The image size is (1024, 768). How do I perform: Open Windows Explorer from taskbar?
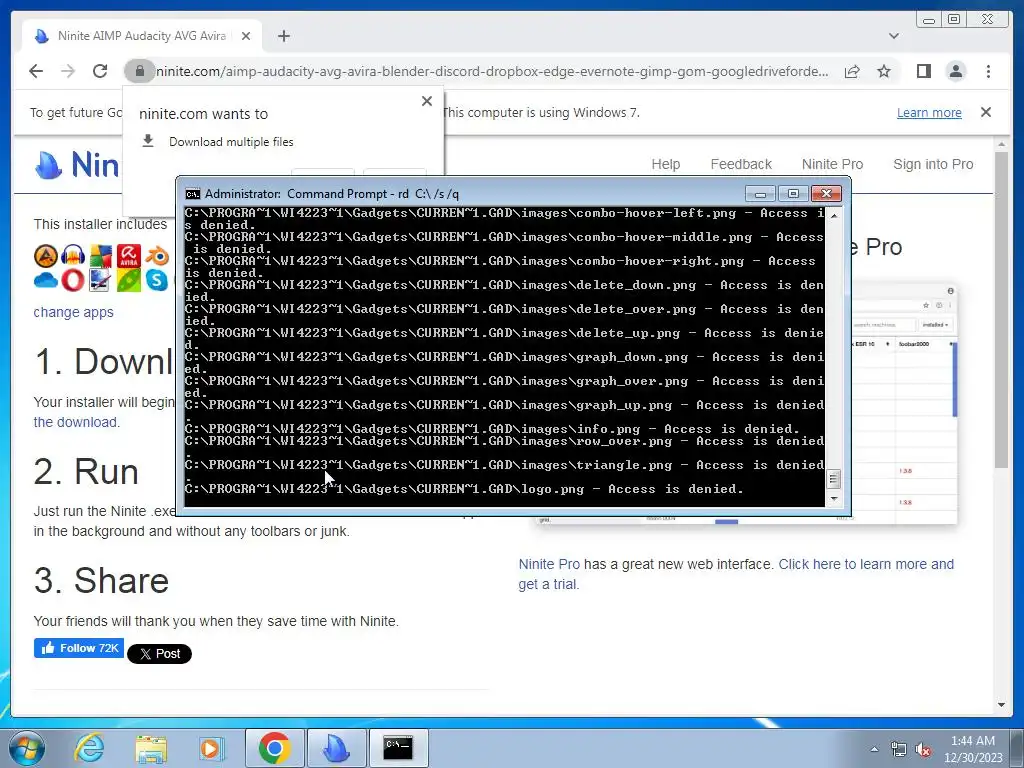151,748
